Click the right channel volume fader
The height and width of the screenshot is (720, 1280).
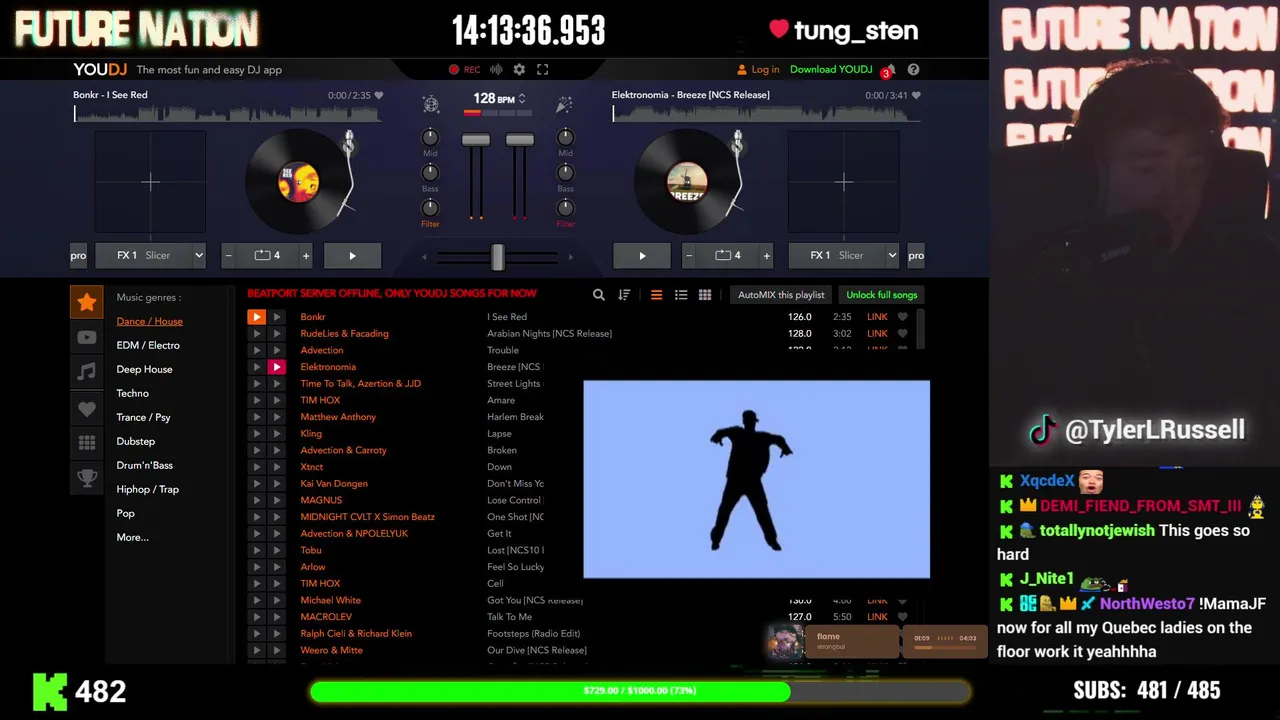[520, 140]
